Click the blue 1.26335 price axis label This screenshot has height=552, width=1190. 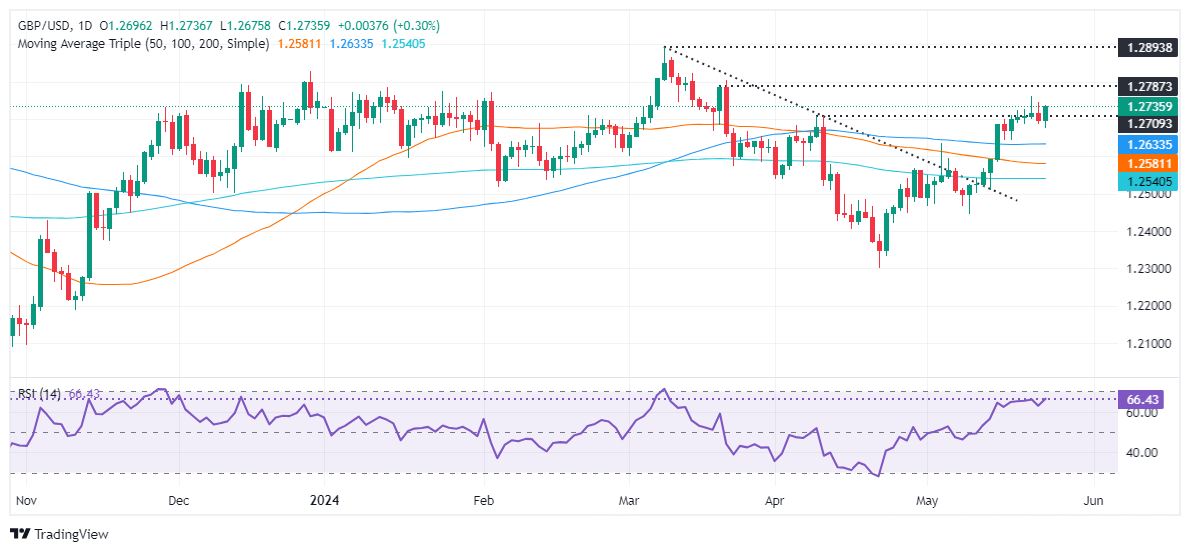(x=1148, y=145)
